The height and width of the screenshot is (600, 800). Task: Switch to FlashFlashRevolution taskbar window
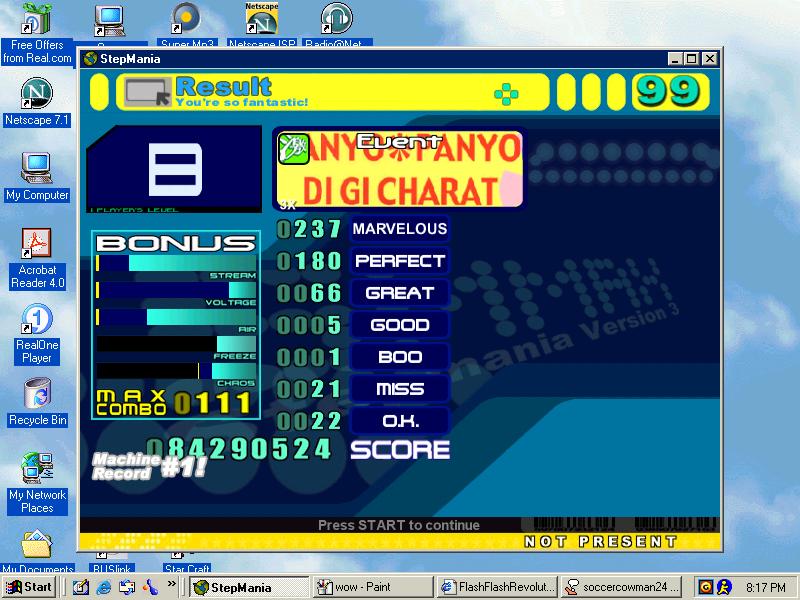point(497,587)
